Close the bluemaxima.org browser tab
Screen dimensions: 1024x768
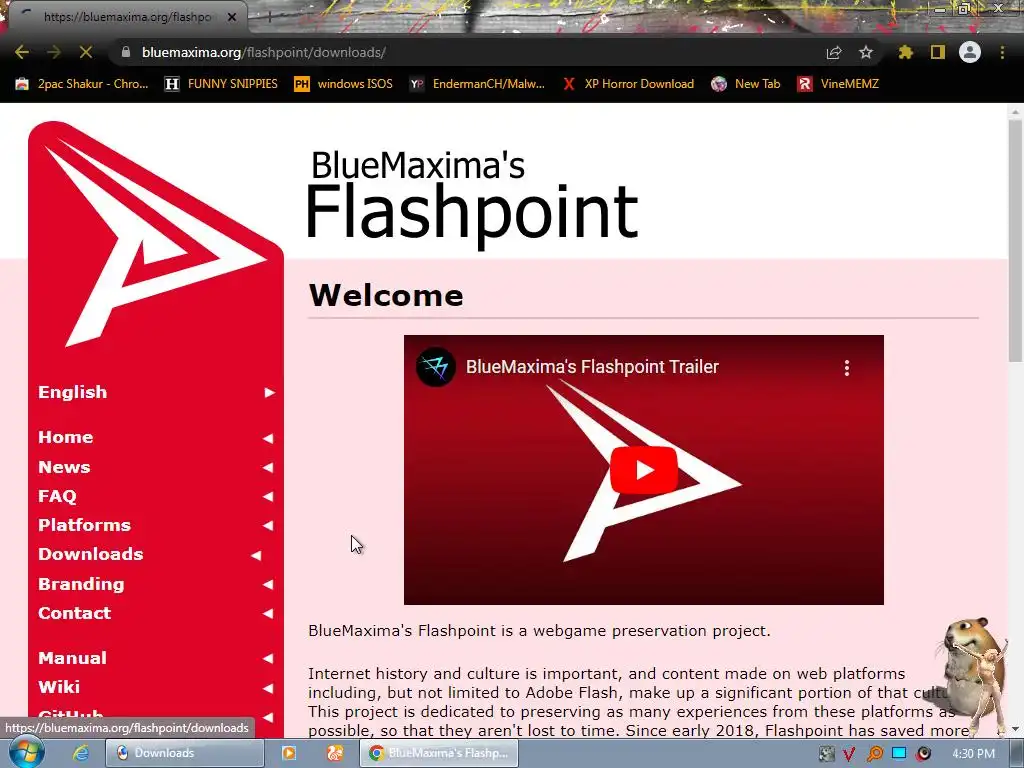[232, 17]
